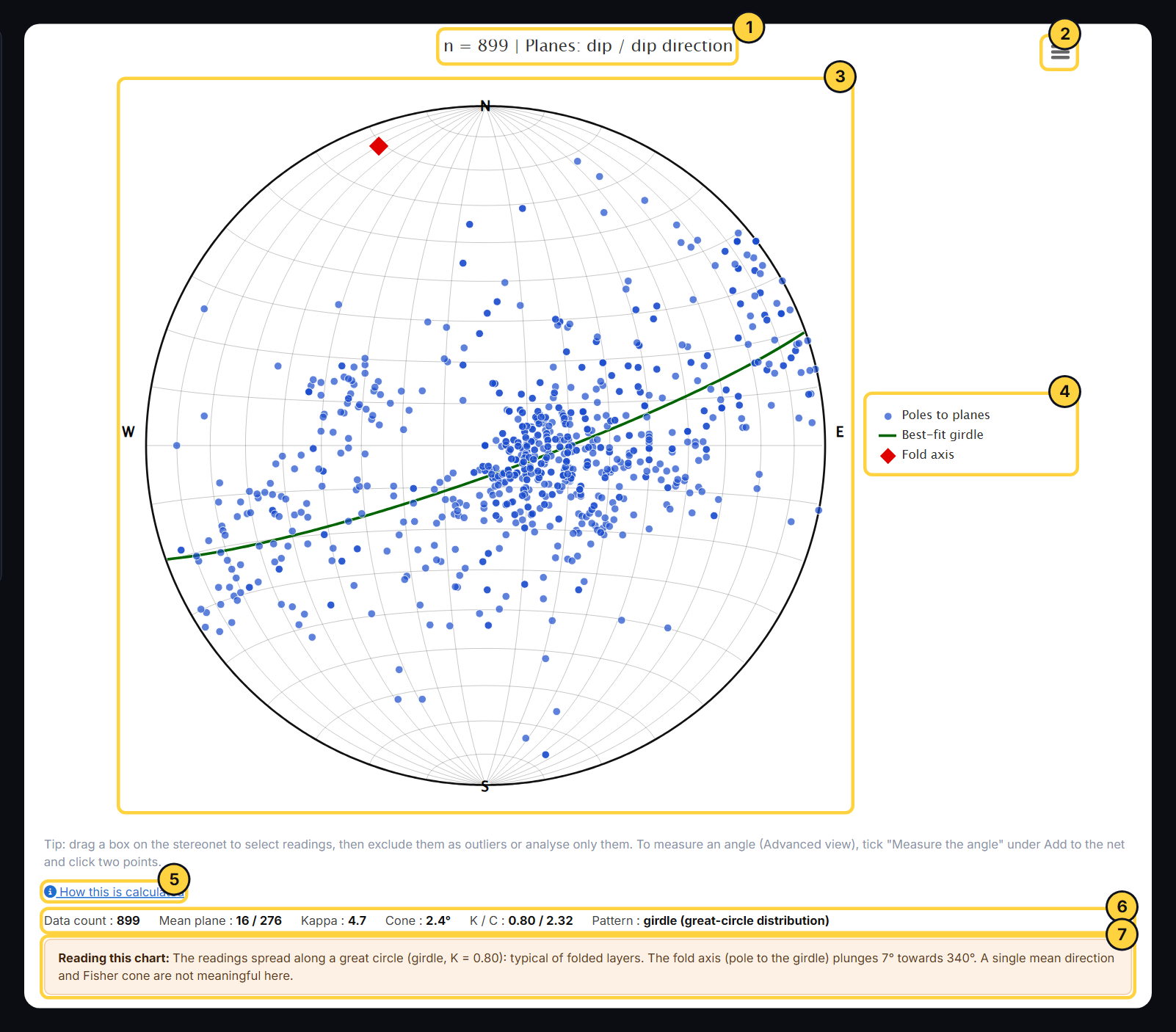The width and height of the screenshot is (1176, 1032).
Task: Toggle Poles to planes legend entry
Action: click(937, 415)
